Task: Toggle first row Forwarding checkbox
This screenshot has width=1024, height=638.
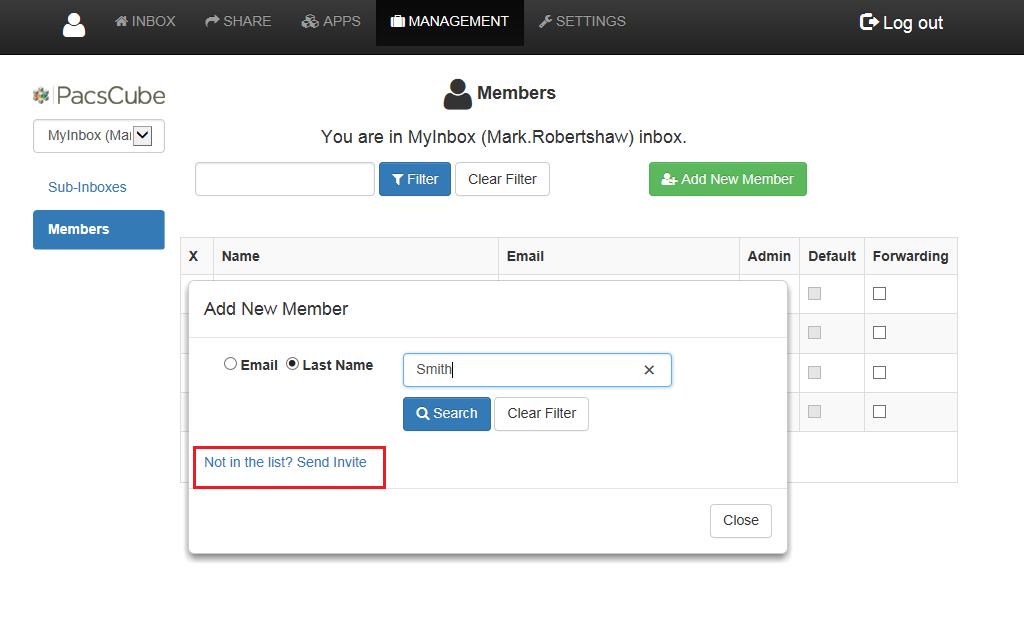Action: pyautogui.click(x=880, y=294)
